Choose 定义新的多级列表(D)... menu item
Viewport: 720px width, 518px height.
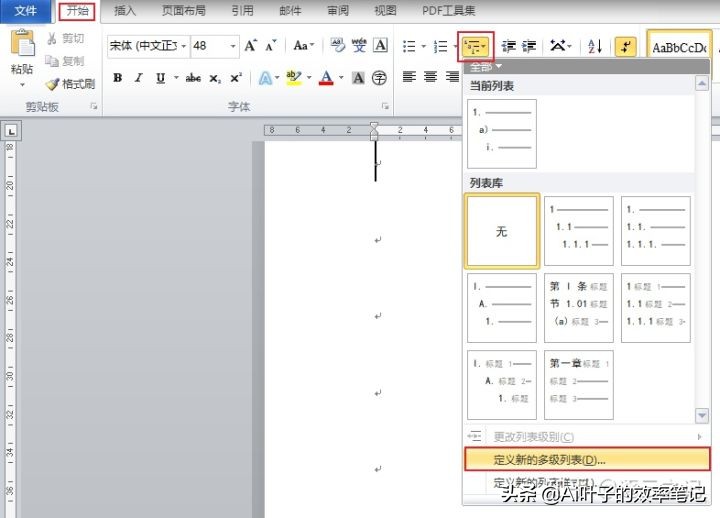(587, 460)
